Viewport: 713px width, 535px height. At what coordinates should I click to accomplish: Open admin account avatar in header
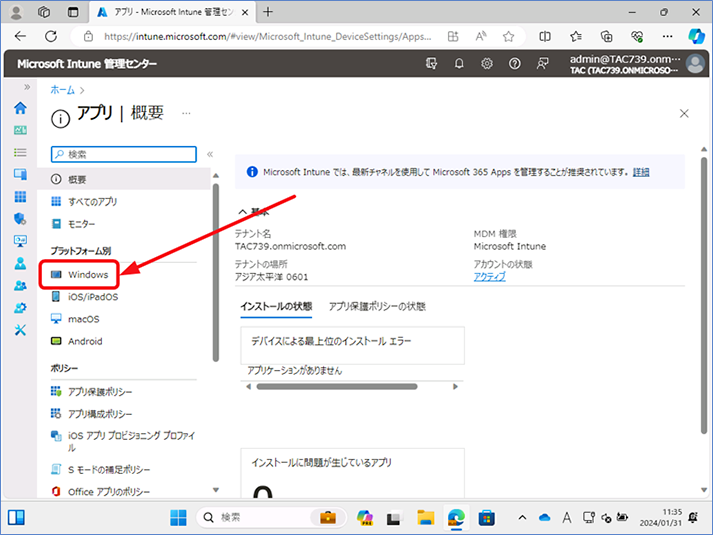(695, 64)
